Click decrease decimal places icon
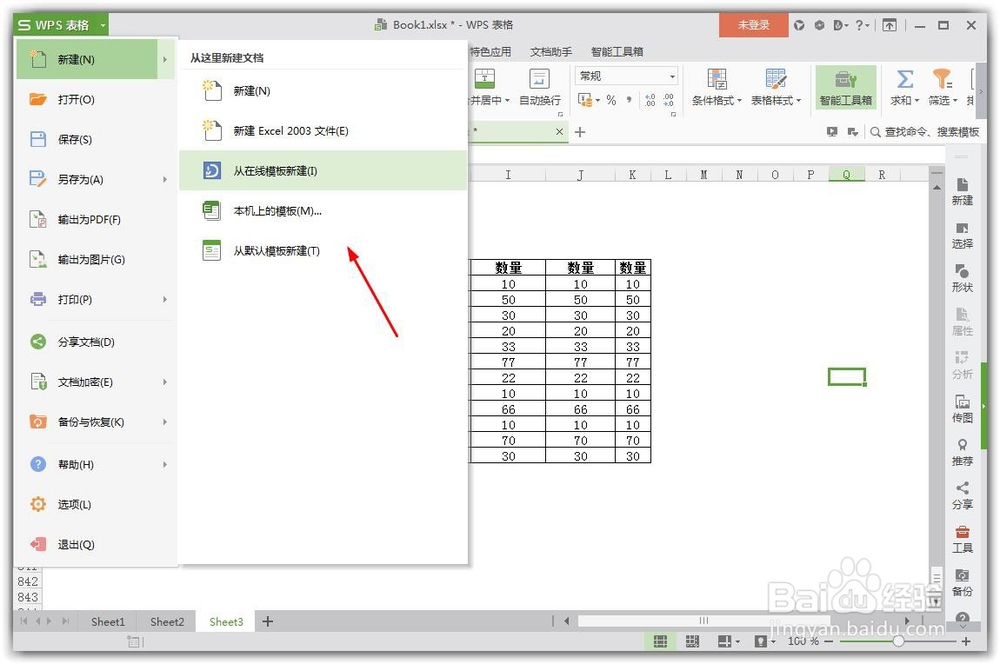1000x664 pixels. pyautogui.click(x=668, y=100)
